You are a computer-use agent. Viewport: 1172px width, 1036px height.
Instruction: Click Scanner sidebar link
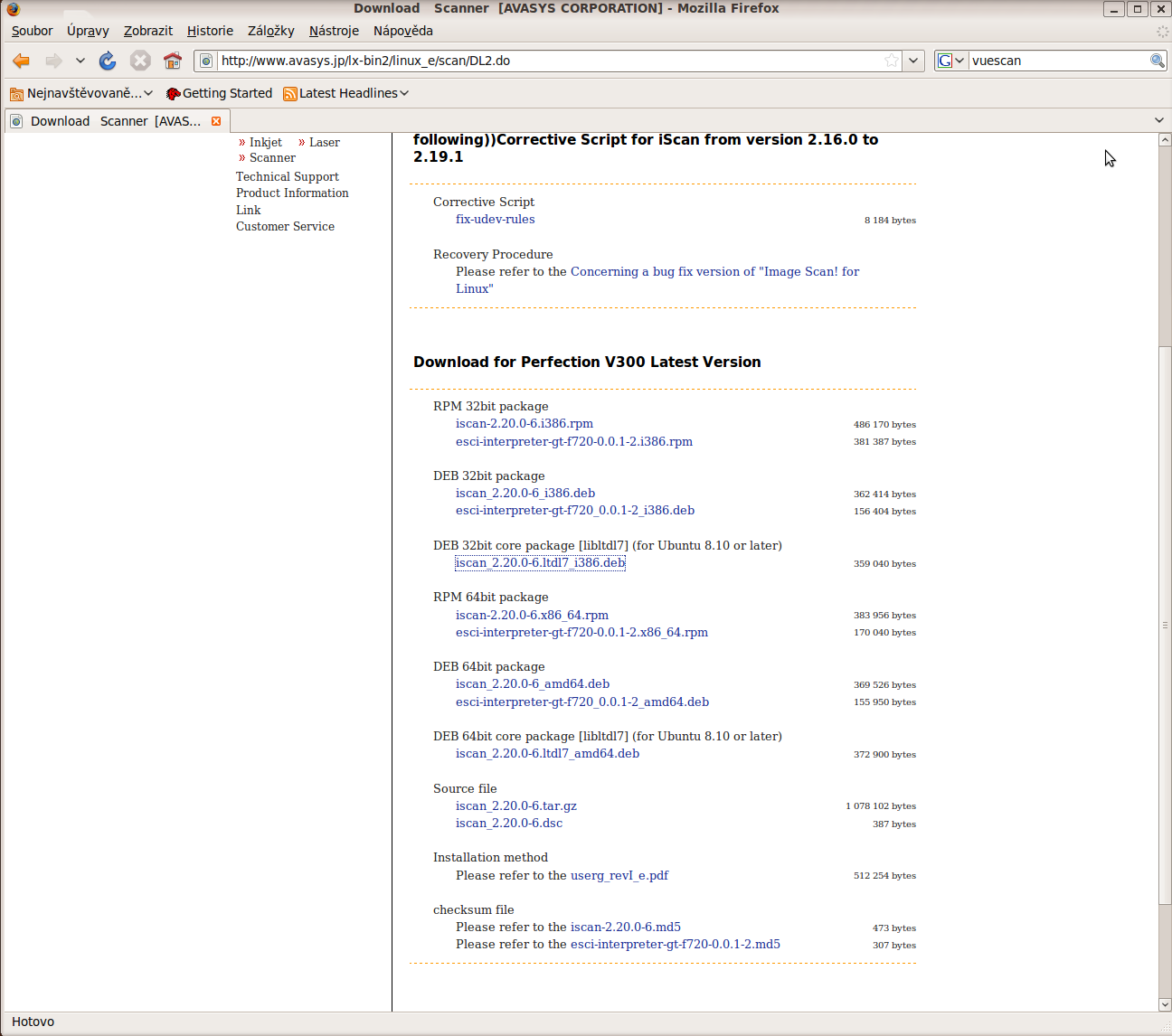[x=272, y=157]
